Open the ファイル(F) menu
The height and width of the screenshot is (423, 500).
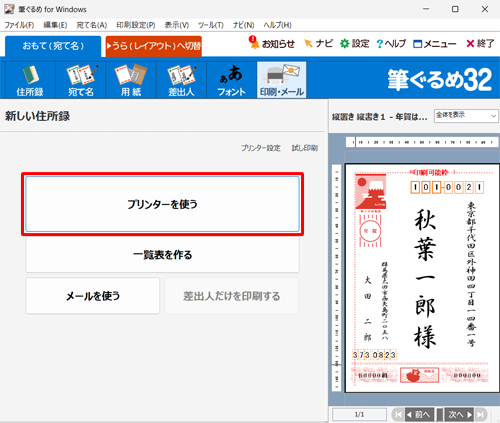(x=19, y=25)
